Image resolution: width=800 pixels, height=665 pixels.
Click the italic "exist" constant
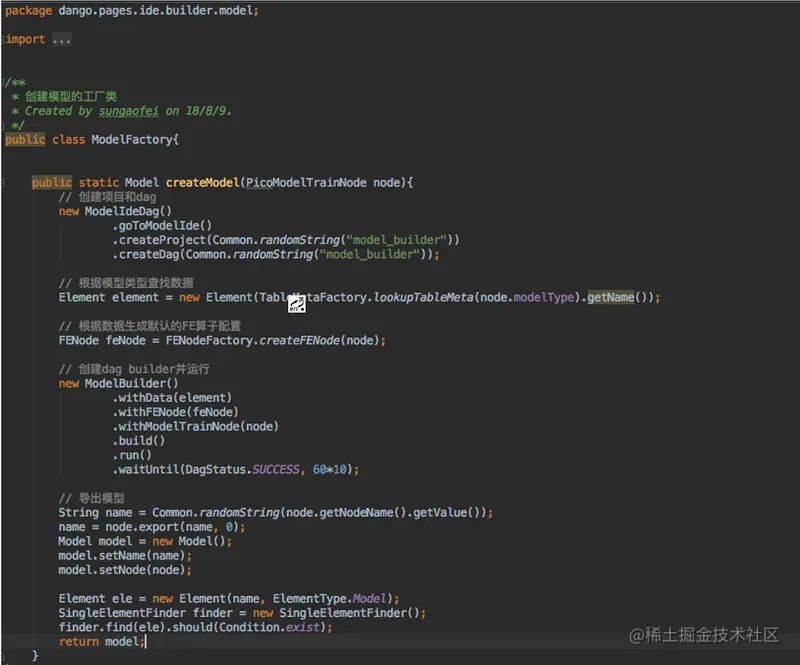click(x=303, y=627)
